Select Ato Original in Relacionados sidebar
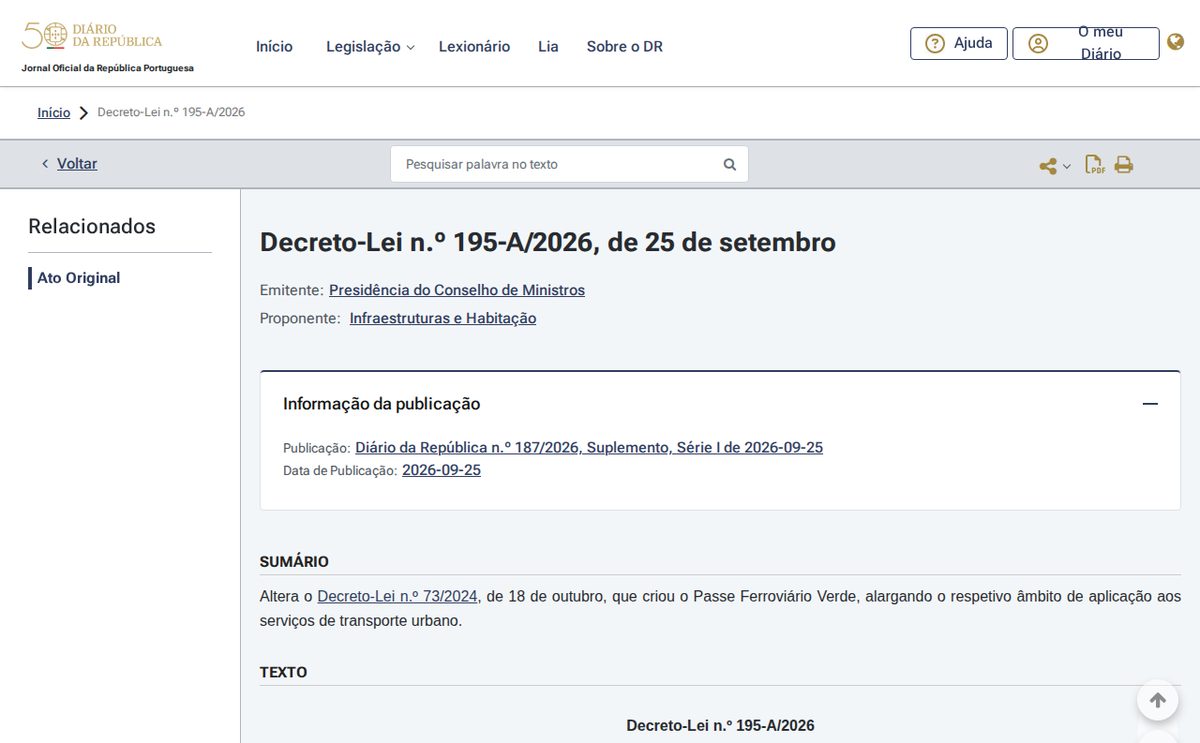This screenshot has width=1200, height=743. pyautogui.click(x=79, y=278)
